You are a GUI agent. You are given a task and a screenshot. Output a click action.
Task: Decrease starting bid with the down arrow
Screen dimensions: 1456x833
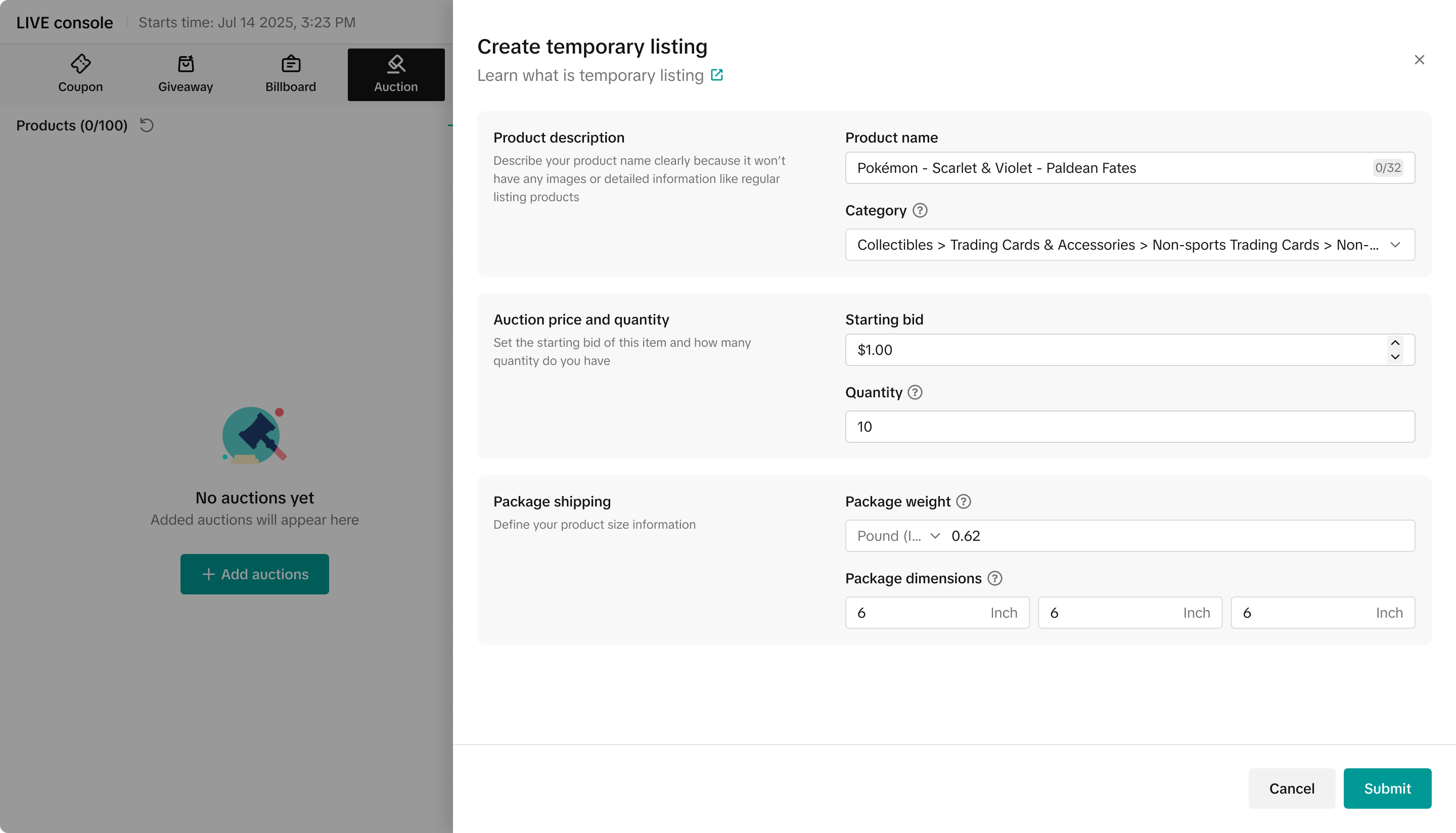point(1395,357)
